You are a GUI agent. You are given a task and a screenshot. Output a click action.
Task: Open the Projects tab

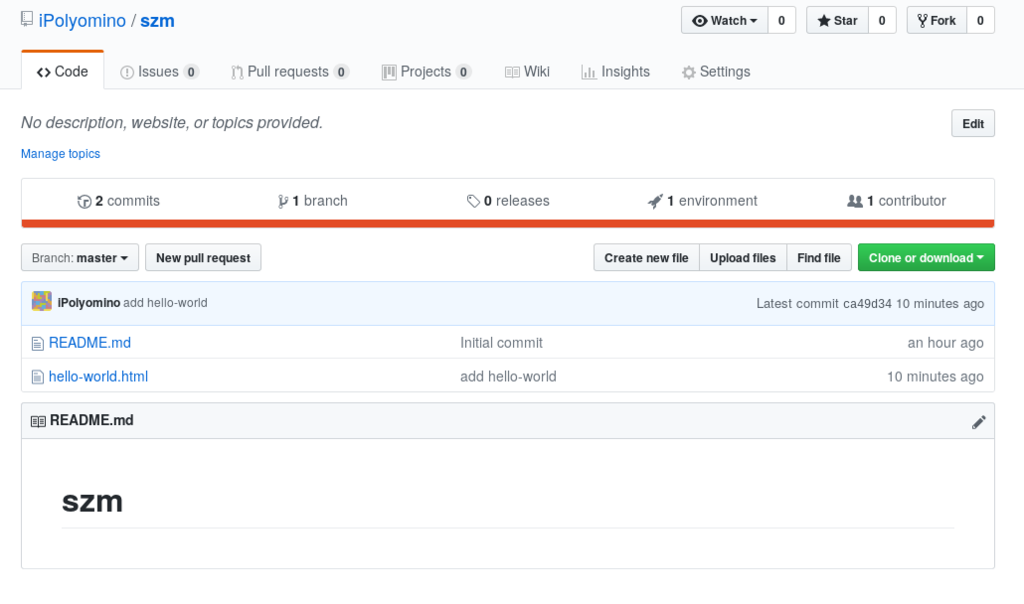[x=426, y=71]
